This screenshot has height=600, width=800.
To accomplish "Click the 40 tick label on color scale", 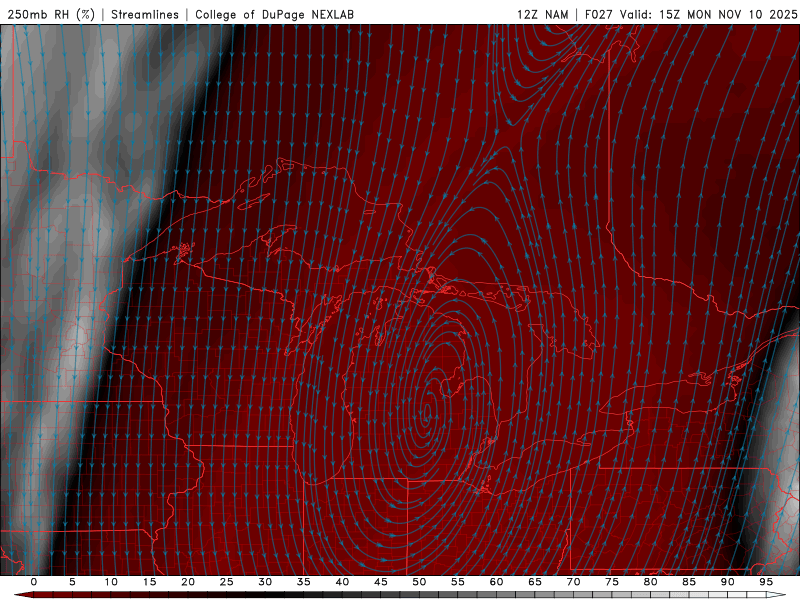I will 342,582.
